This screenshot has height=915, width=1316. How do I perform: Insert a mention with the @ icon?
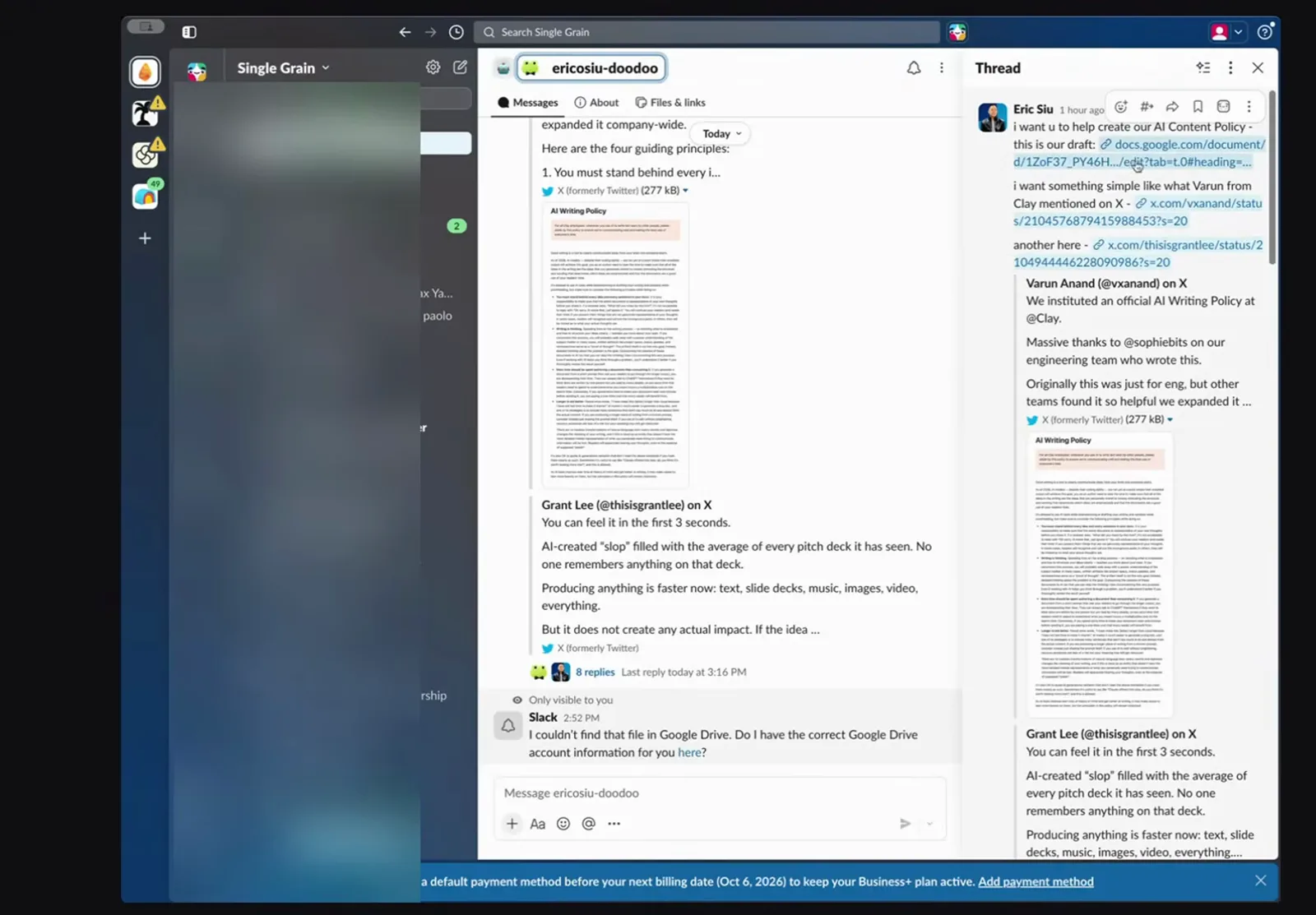click(x=589, y=824)
